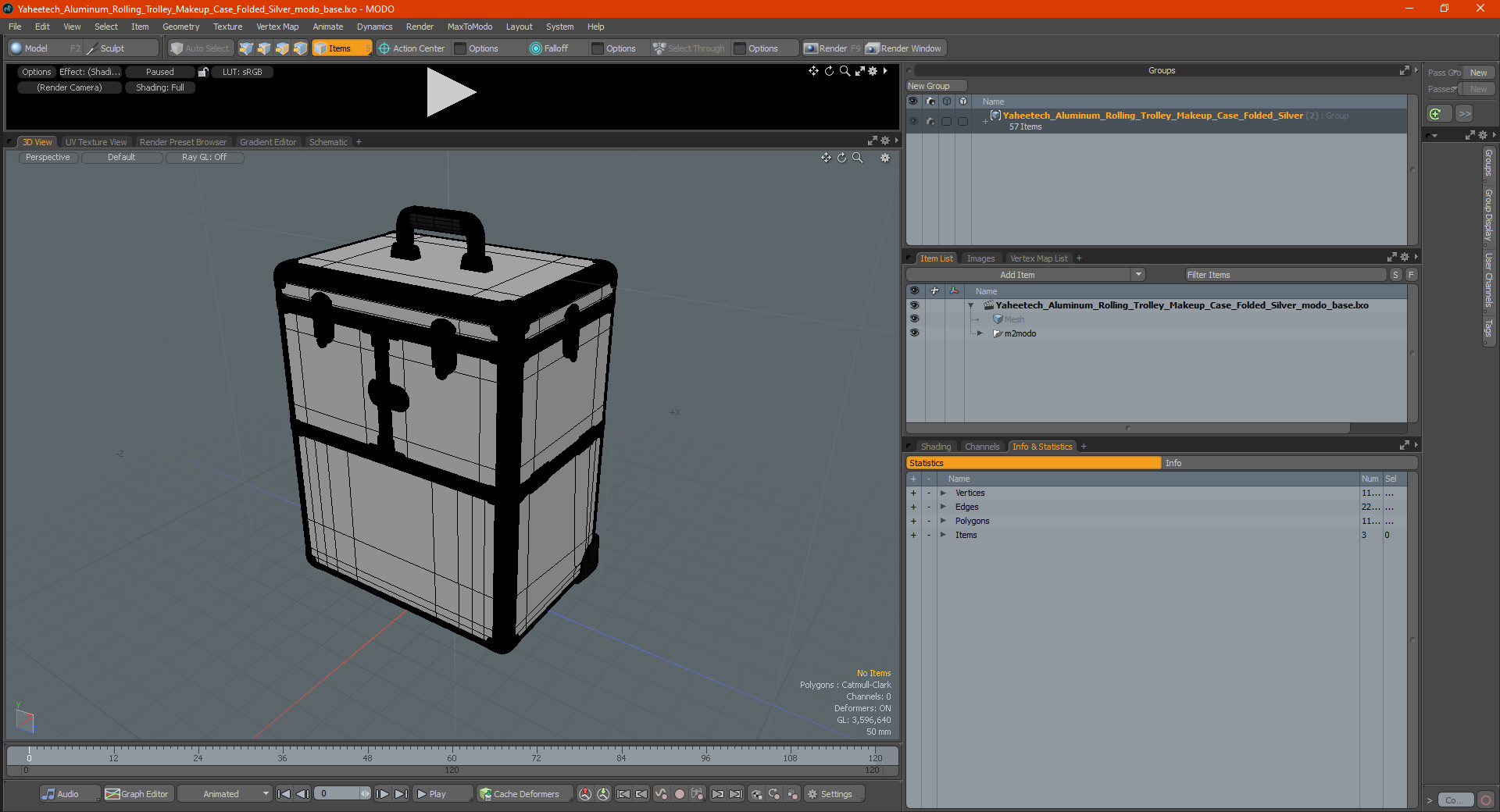Viewport: 1500px width, 812px height.
Task: Open the Action Center tool
Action: click(412, 48)
